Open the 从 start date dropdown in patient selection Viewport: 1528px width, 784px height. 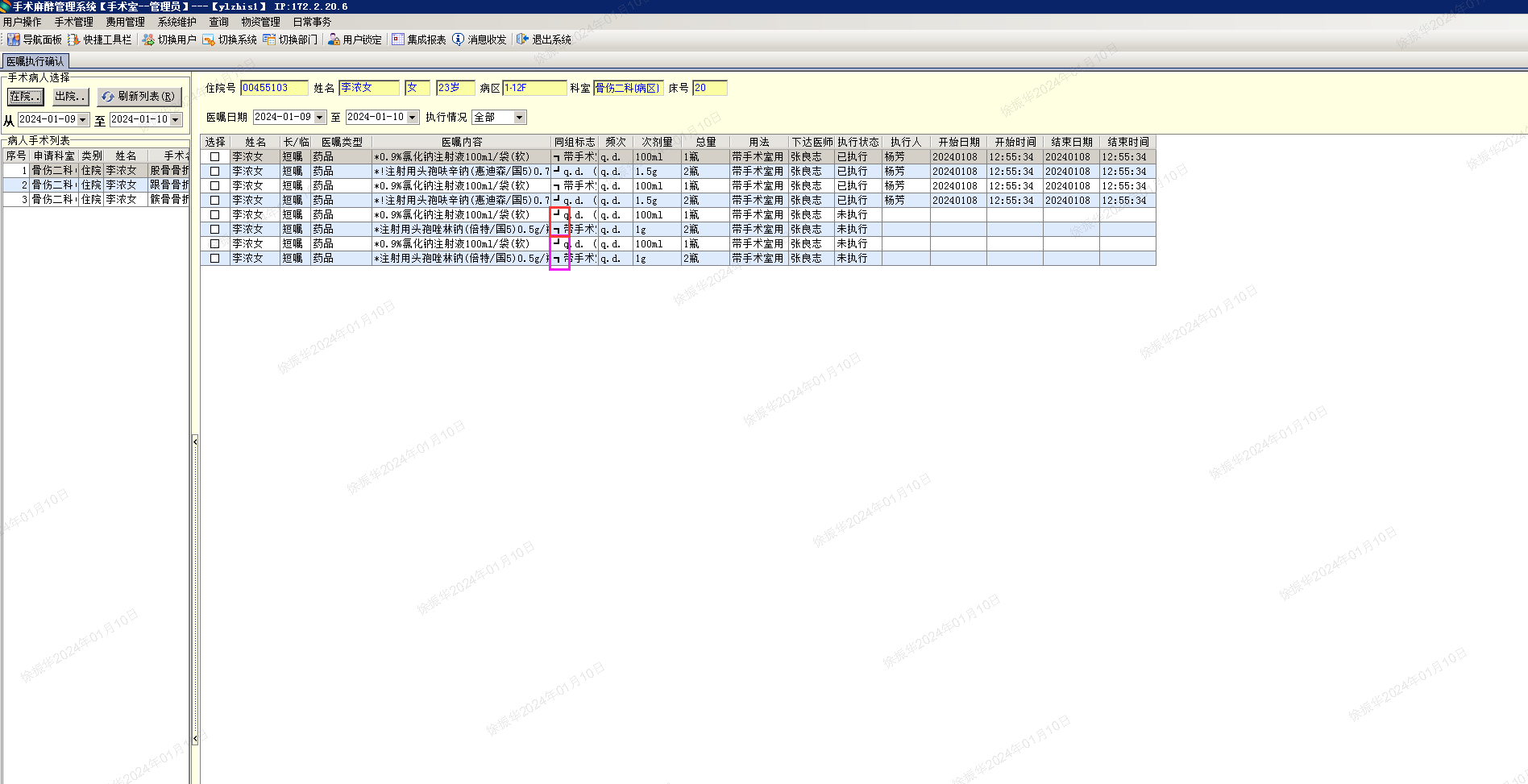(x=83, y=120)
